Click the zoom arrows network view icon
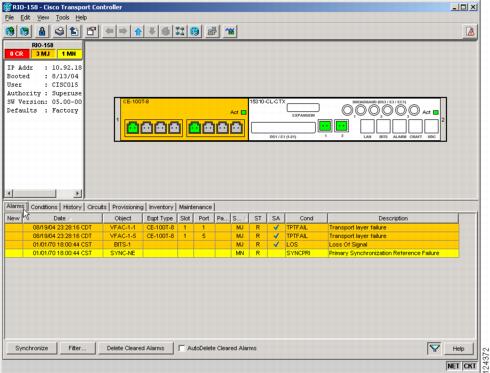Screen dimensions: 490x373 180,31
